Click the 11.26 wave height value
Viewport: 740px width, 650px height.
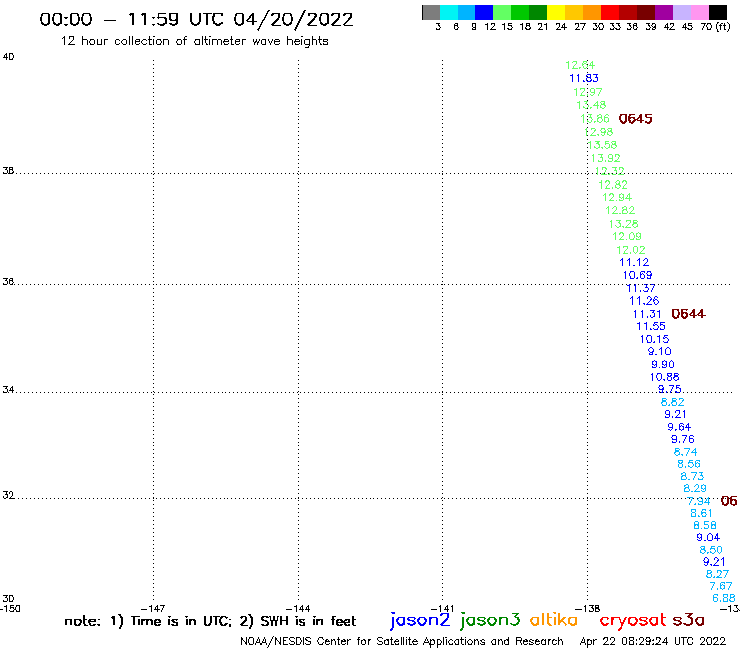644,301
